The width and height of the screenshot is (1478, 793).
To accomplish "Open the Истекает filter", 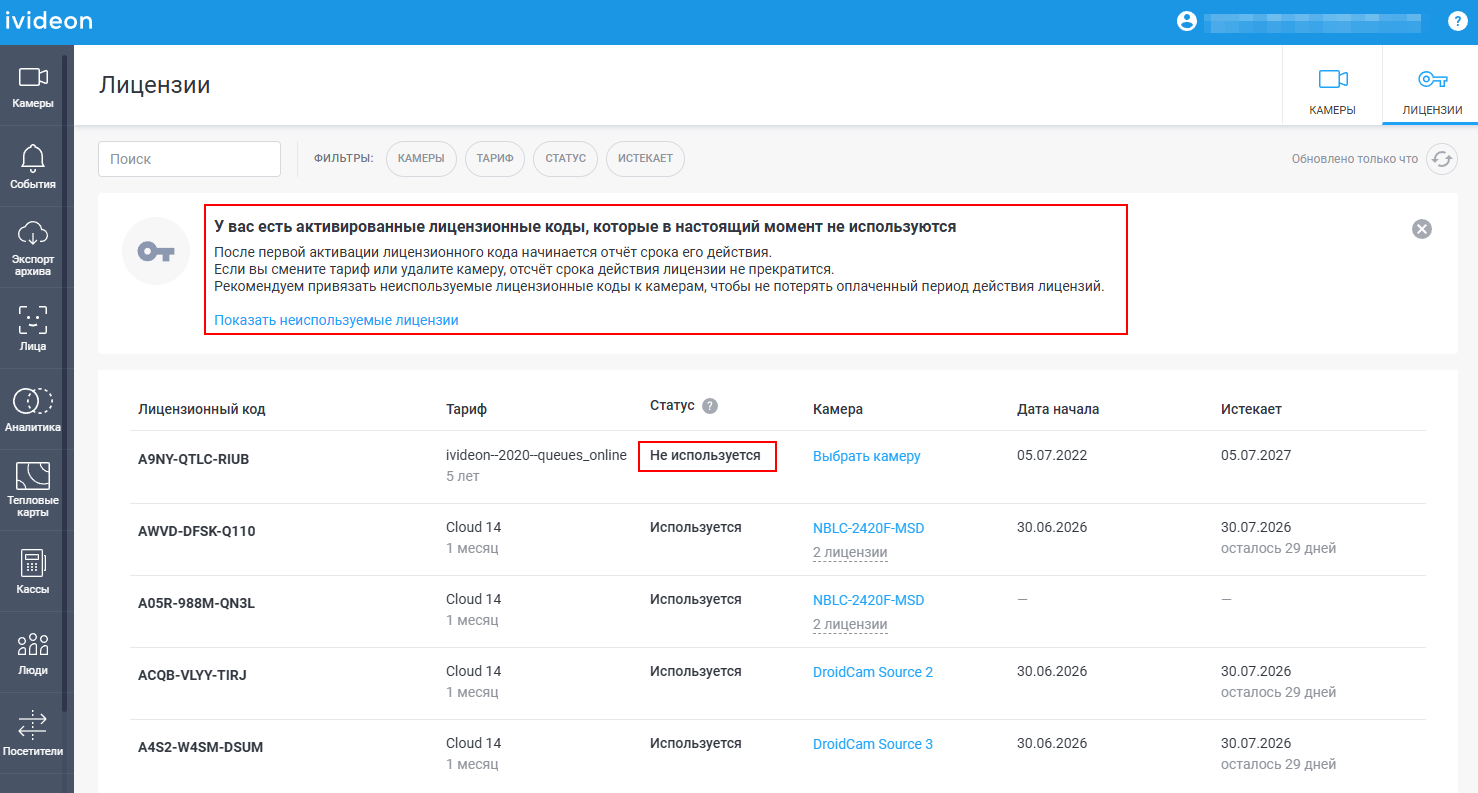I will (645, 159).
